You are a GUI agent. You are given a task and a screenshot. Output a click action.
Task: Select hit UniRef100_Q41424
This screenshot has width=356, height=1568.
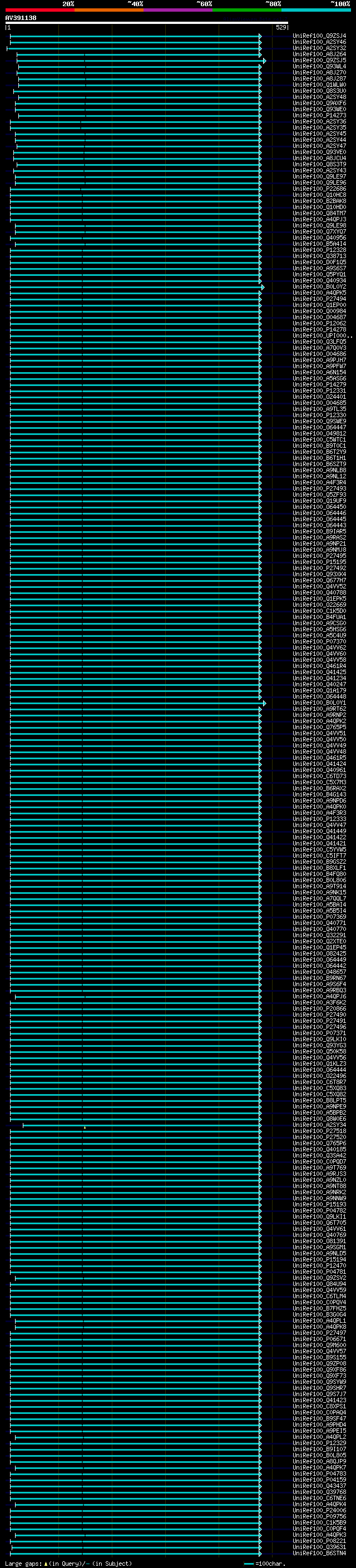click(x=319, y=764)
